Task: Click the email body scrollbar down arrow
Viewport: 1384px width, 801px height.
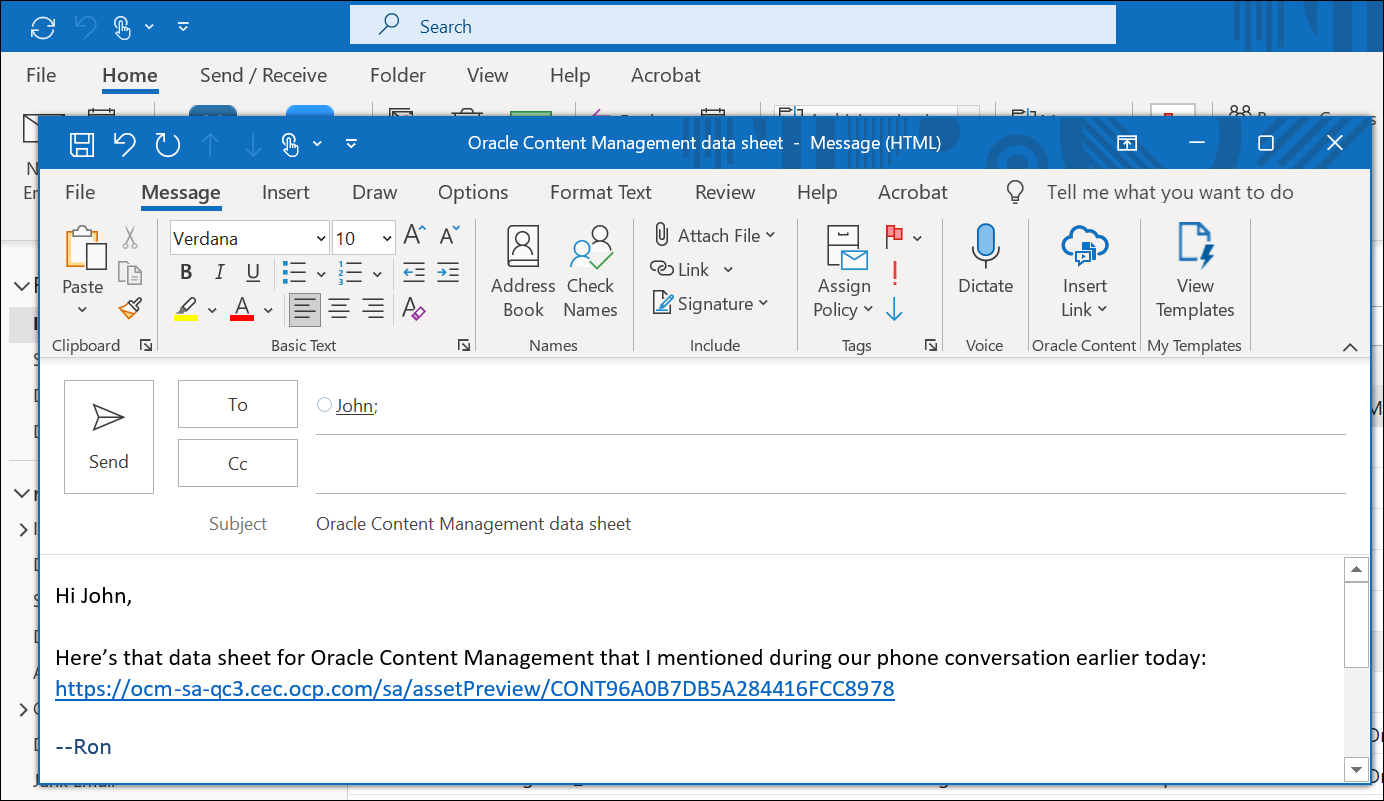Action: 1356,770
